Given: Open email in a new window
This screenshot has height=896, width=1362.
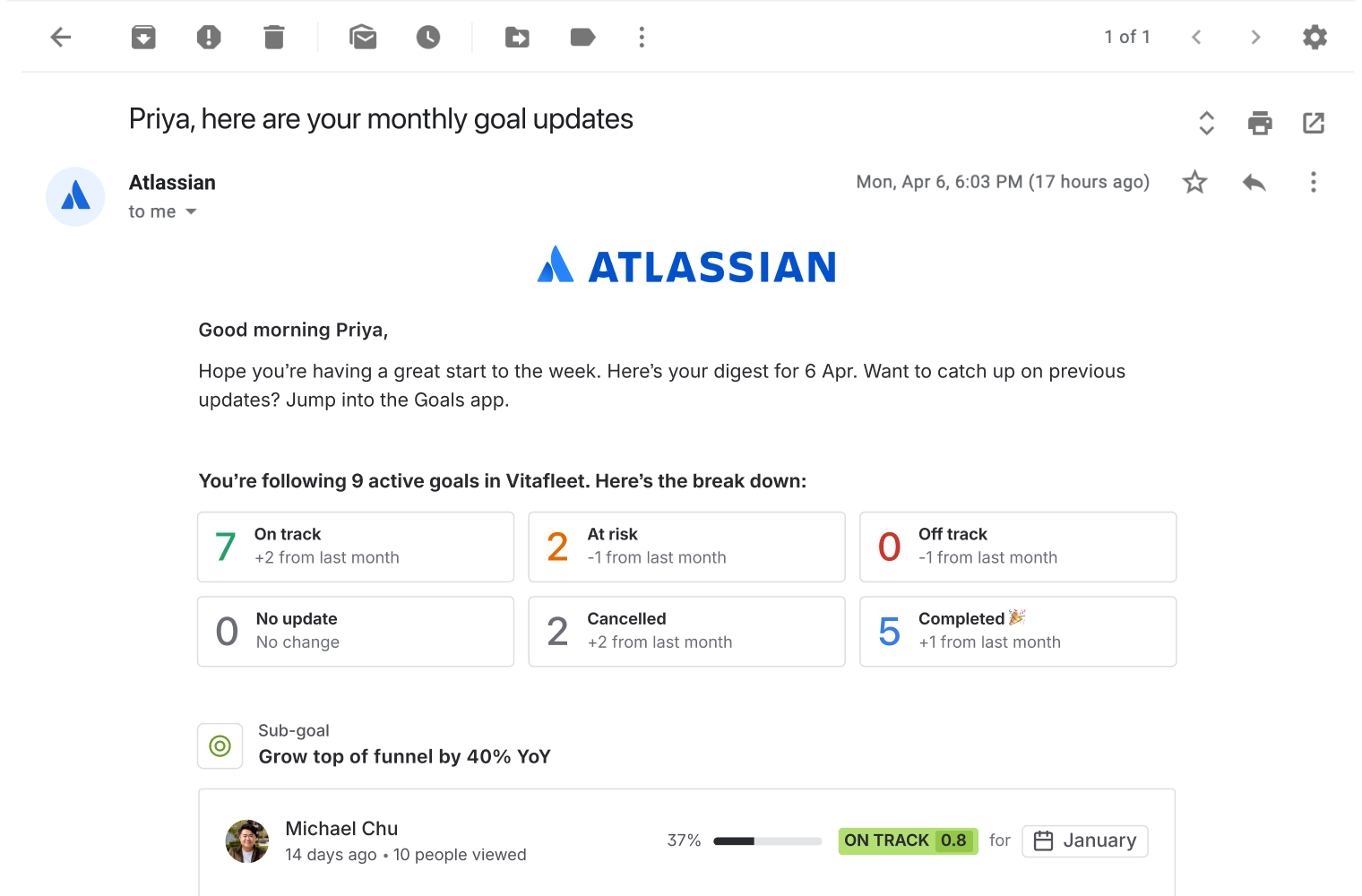Looking at the screenshot, I should (x=1314, y=123).
